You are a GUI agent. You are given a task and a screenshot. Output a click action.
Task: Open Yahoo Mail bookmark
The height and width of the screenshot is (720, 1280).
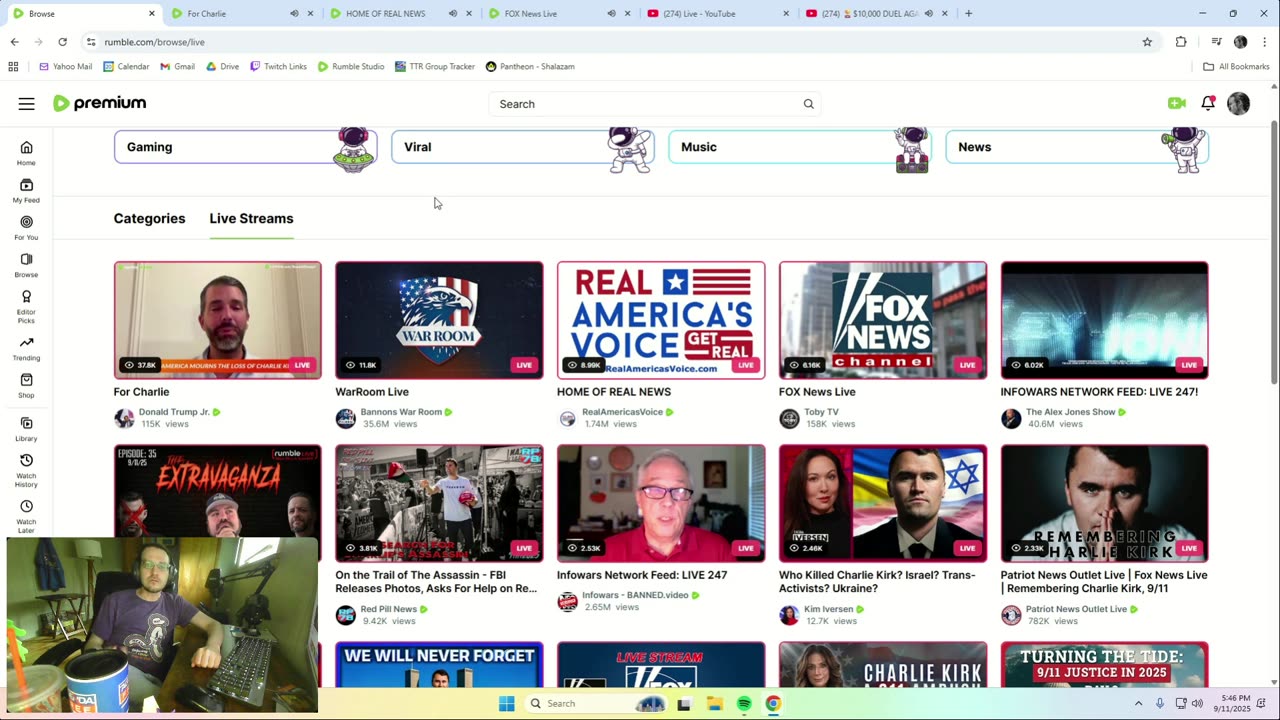65,66
